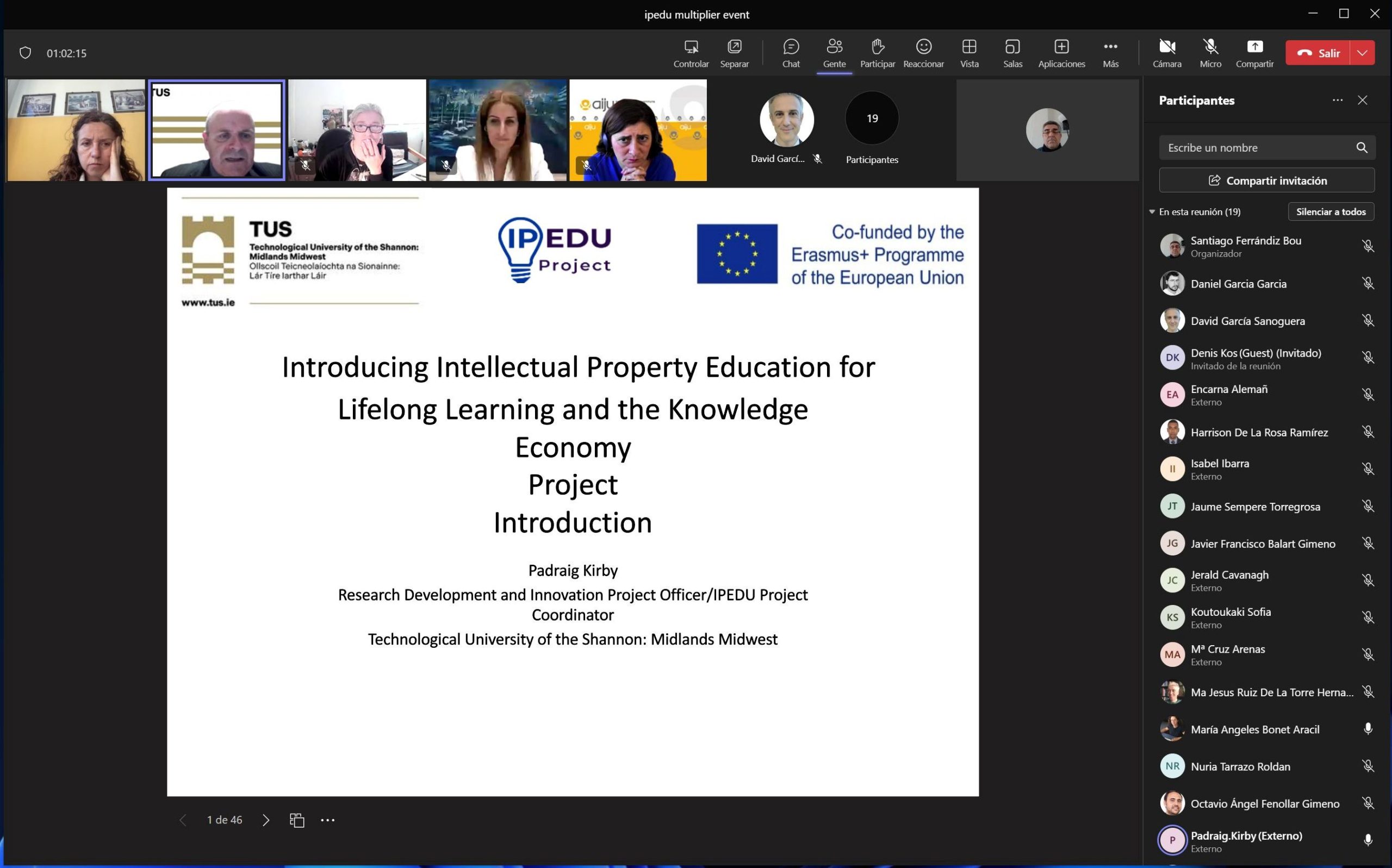The width and height of the screenshot is (1392, 868).
Task: Open Salas breakout rooms
Action: [x=1012, y=53]
